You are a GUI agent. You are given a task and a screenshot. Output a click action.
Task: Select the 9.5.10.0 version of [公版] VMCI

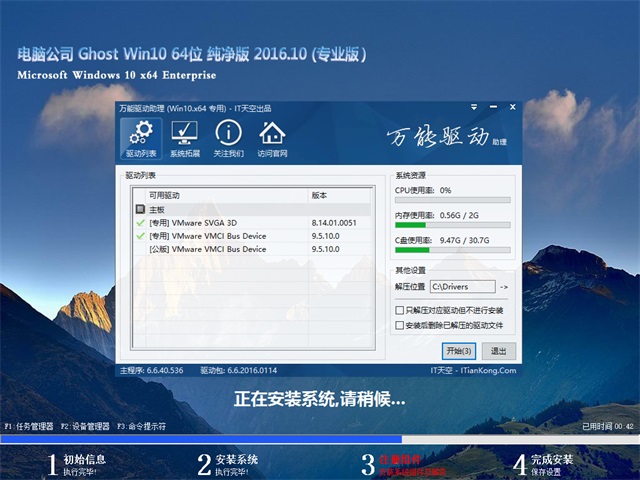[x=325, y=249]
